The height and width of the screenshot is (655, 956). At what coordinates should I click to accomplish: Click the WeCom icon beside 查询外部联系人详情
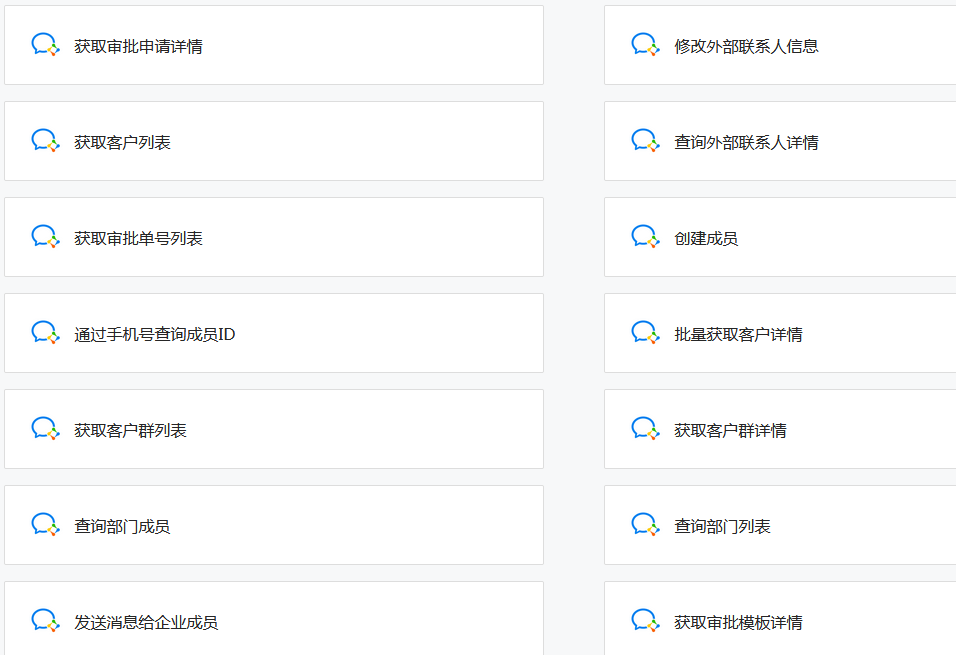(646, 141)
